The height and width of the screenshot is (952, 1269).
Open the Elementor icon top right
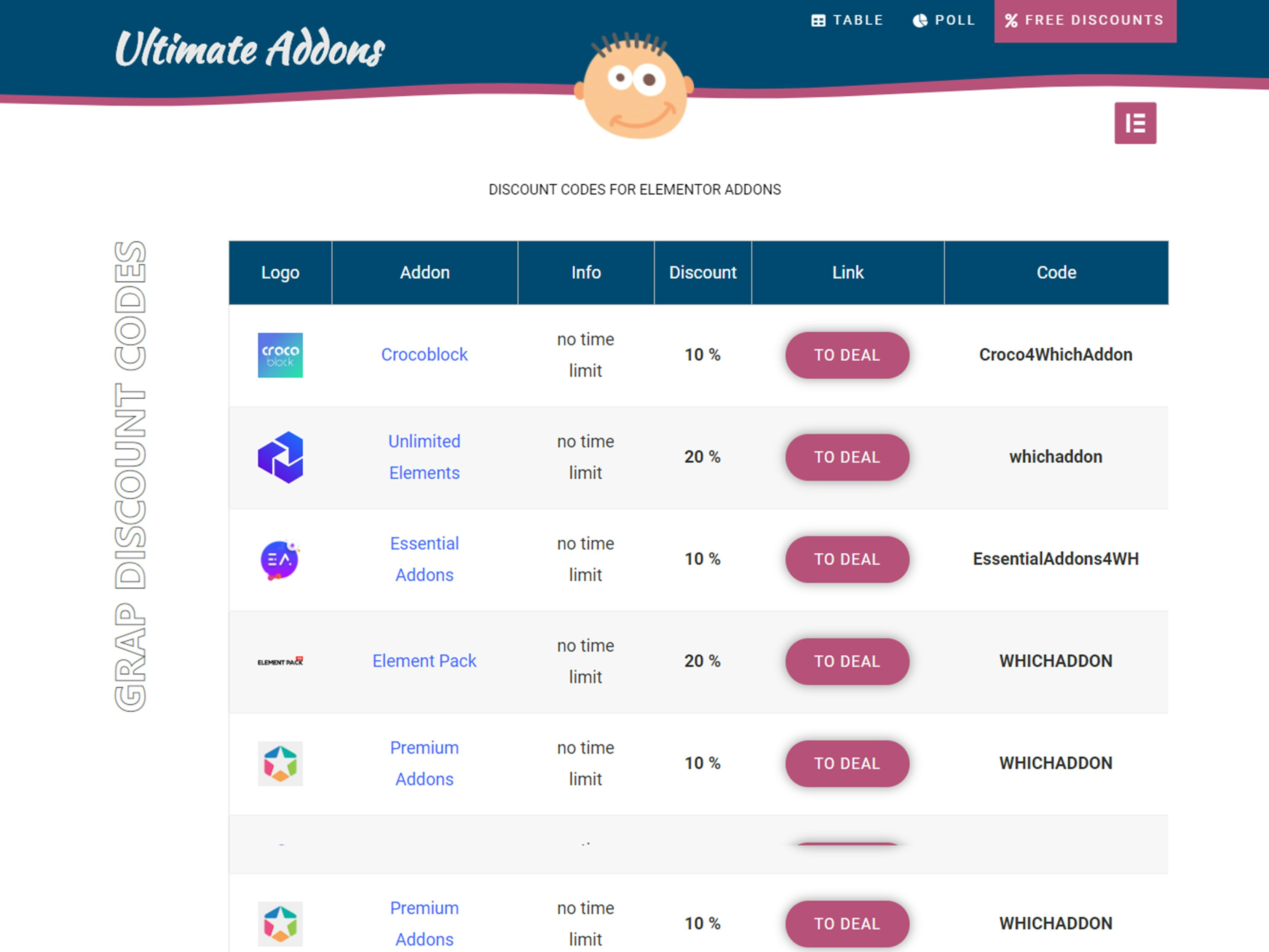1135,122
